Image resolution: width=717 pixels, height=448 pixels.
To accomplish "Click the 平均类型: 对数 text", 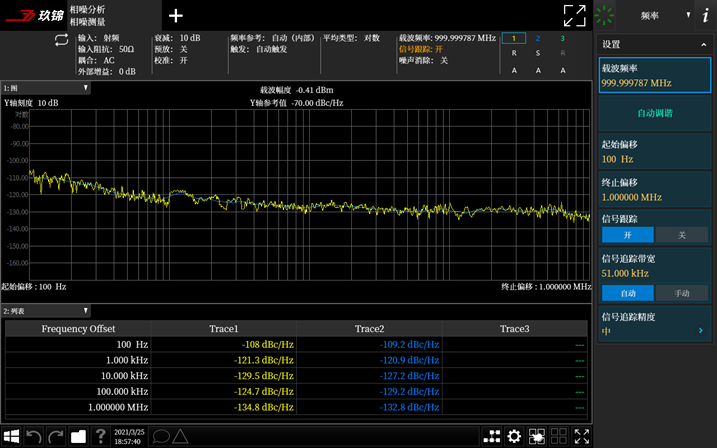I will (352, 38).
